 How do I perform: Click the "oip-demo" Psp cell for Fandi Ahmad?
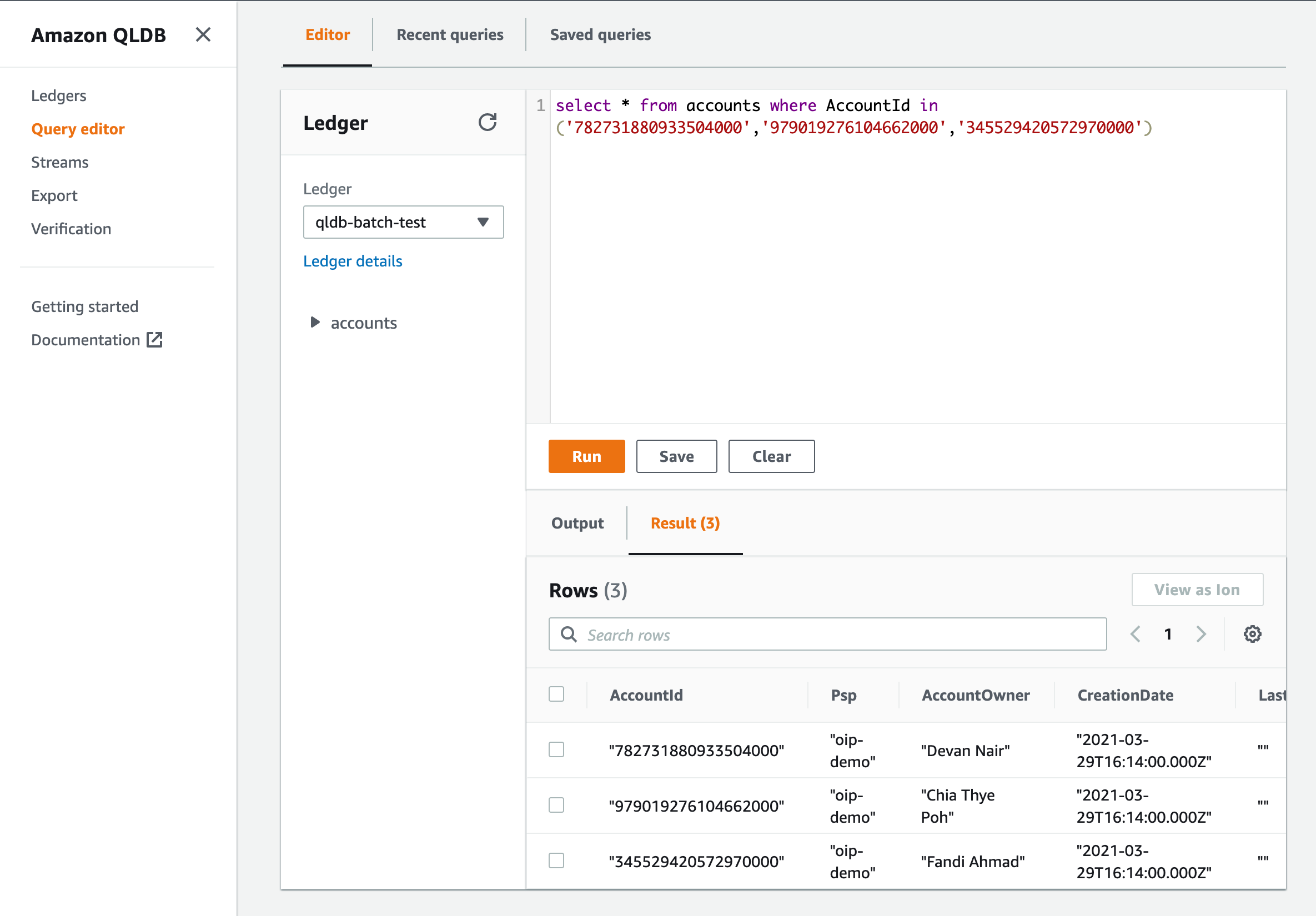coord(852,862)
